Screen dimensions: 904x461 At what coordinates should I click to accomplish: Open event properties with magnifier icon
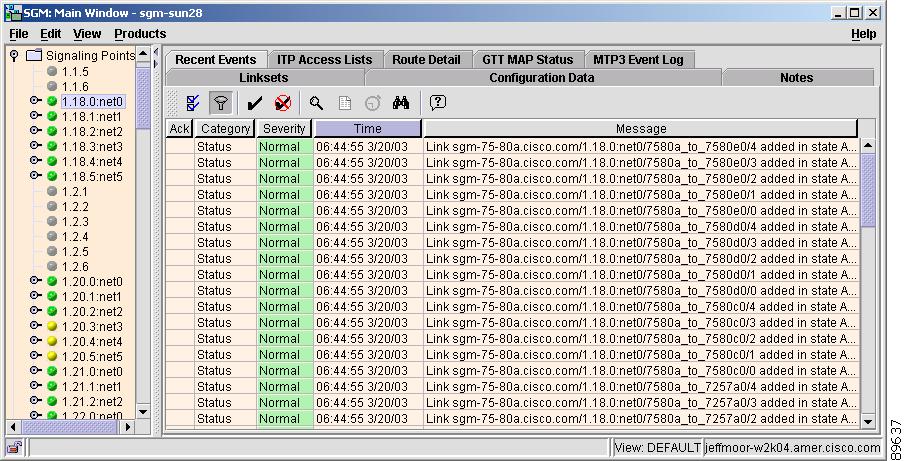click(x=316, y=103)
